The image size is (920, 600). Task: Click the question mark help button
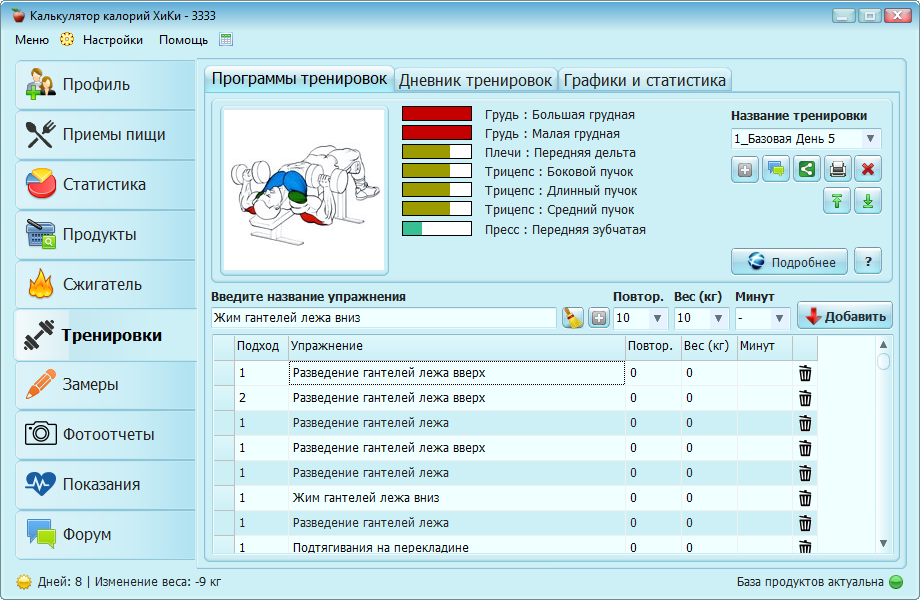click(867, 262)
